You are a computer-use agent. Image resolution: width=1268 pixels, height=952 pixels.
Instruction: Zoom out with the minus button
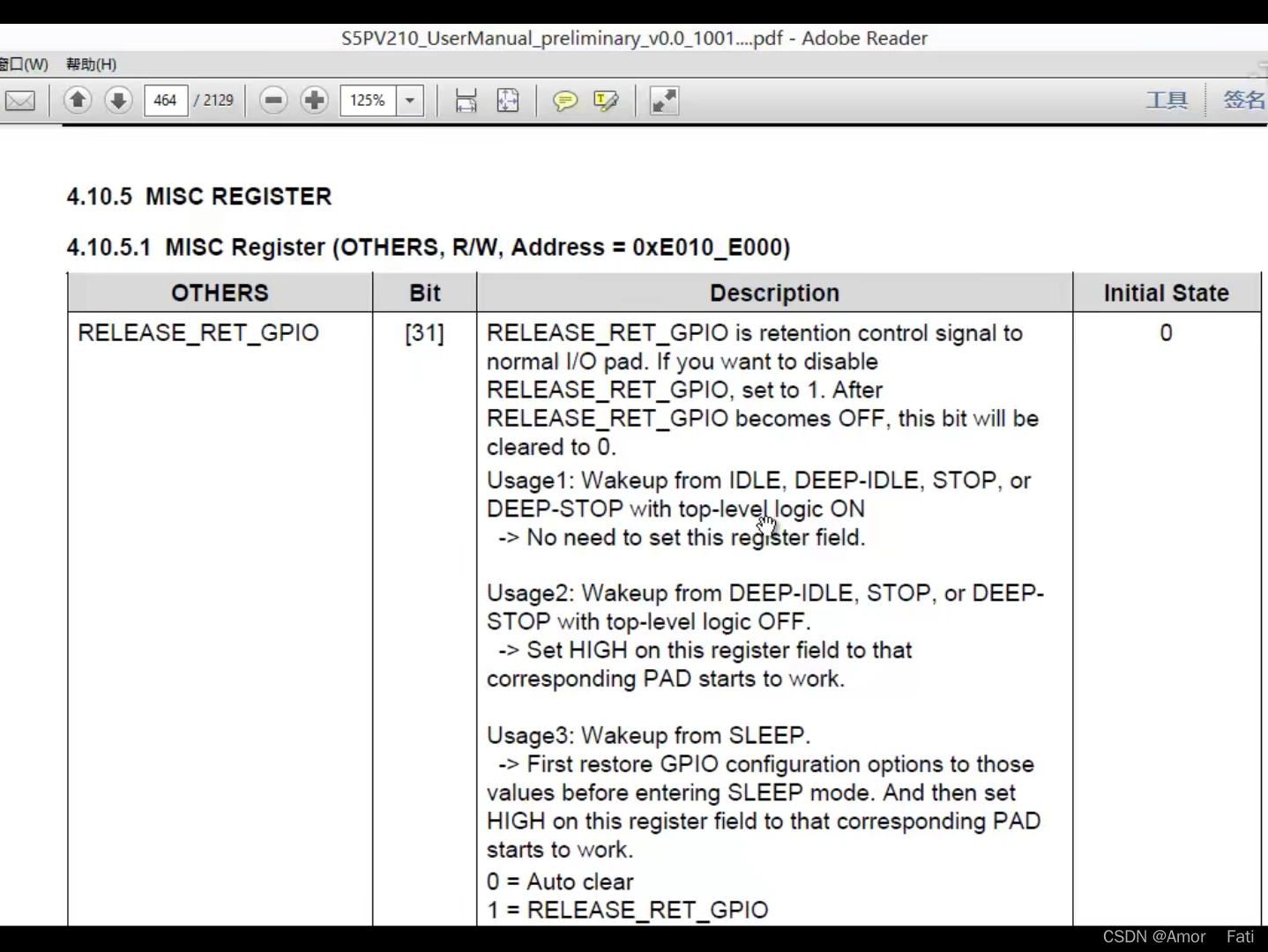[x=274, y=100]
